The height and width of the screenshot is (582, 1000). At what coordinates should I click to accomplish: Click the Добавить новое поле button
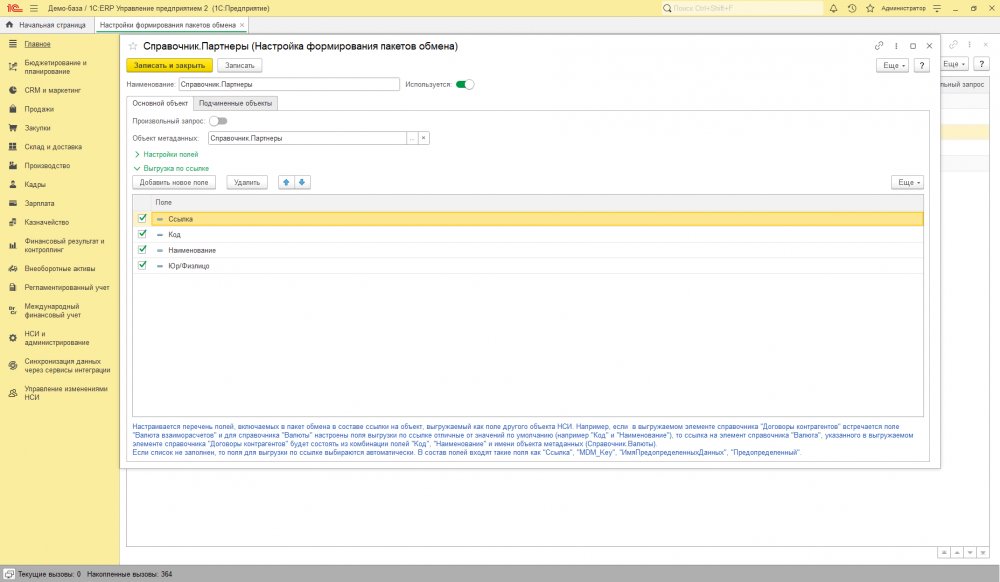coord(174,182)
